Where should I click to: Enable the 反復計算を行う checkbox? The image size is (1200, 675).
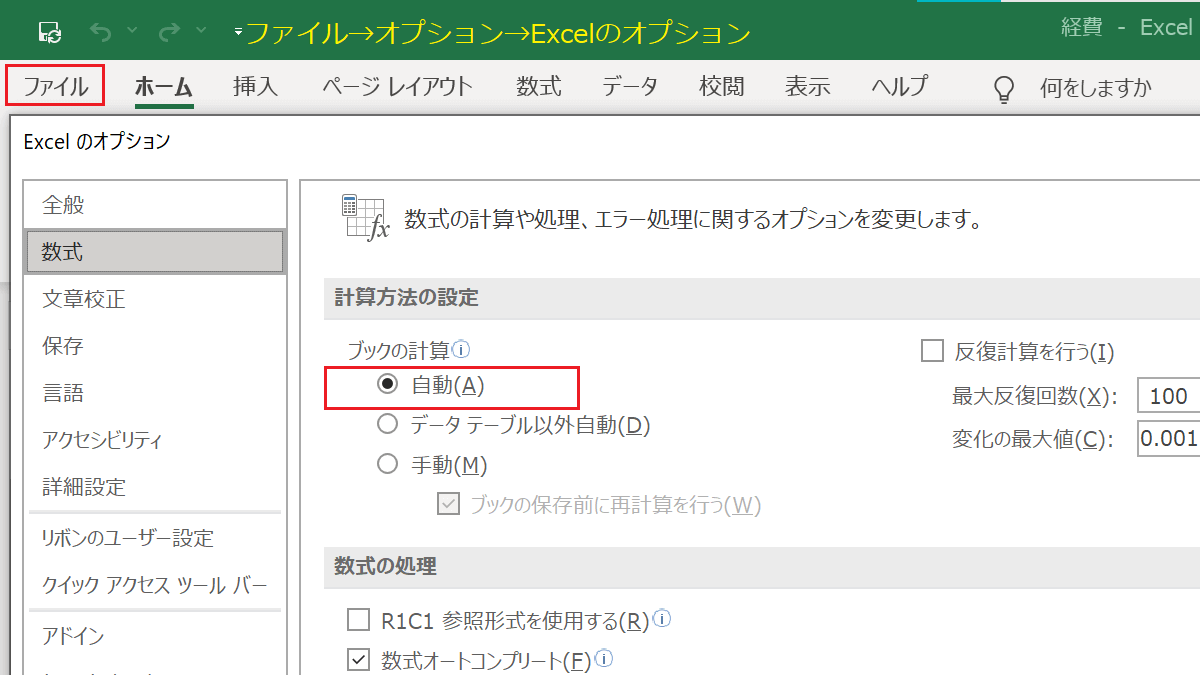click(932, 351)
